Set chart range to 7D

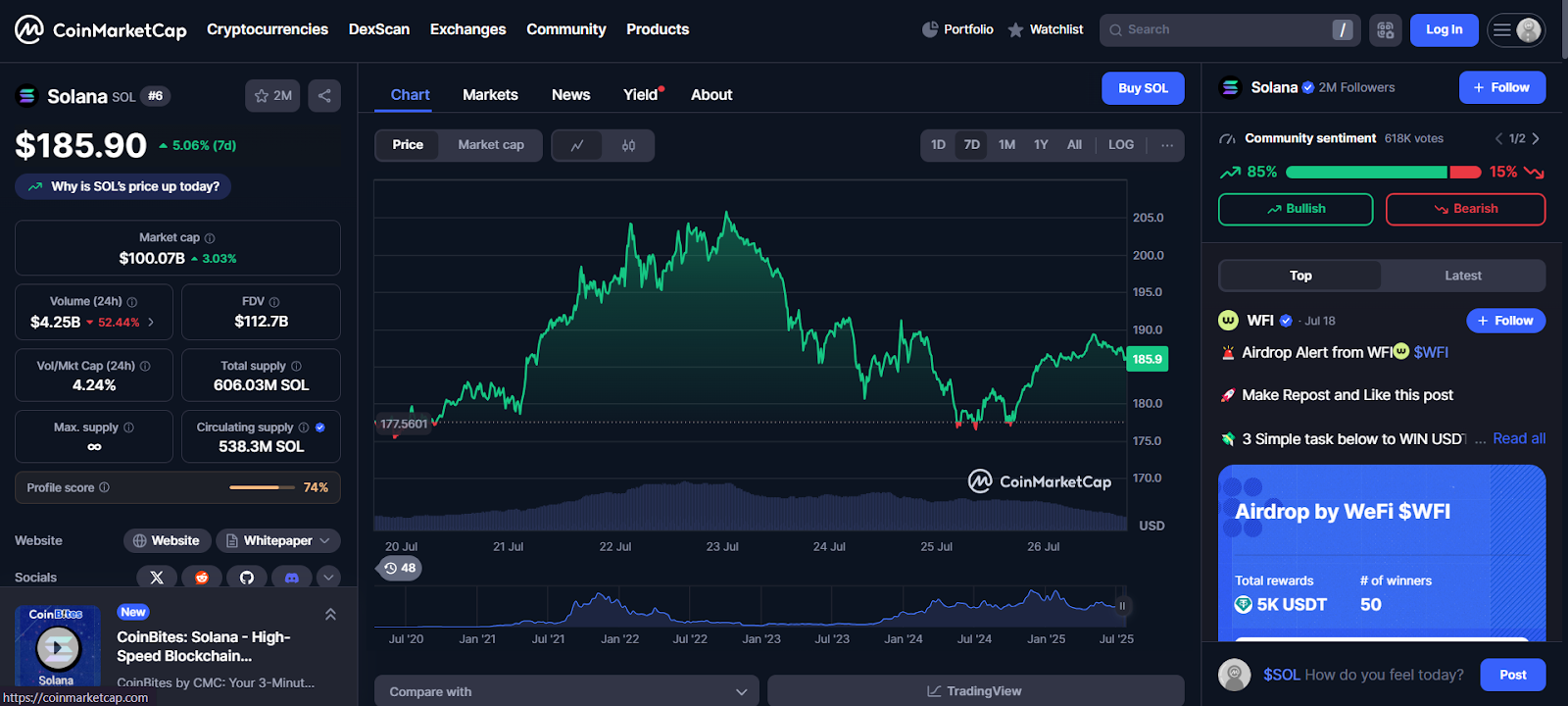[x=972, y=145]
